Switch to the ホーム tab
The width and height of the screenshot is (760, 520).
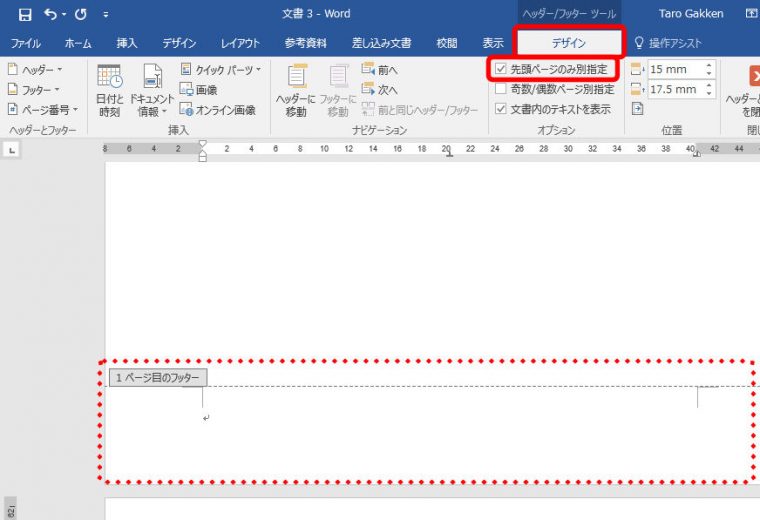pyautogui.click(x=78, y=43)
